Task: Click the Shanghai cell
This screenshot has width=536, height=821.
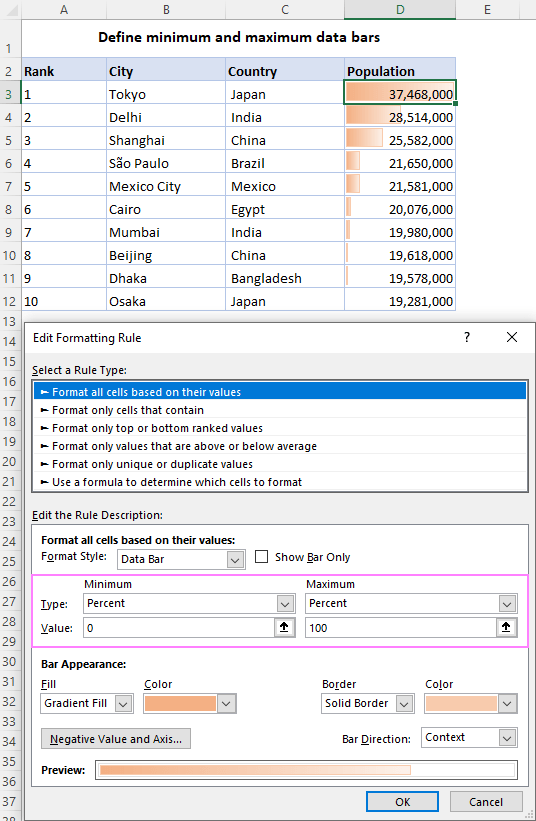Action: [166, 140]
